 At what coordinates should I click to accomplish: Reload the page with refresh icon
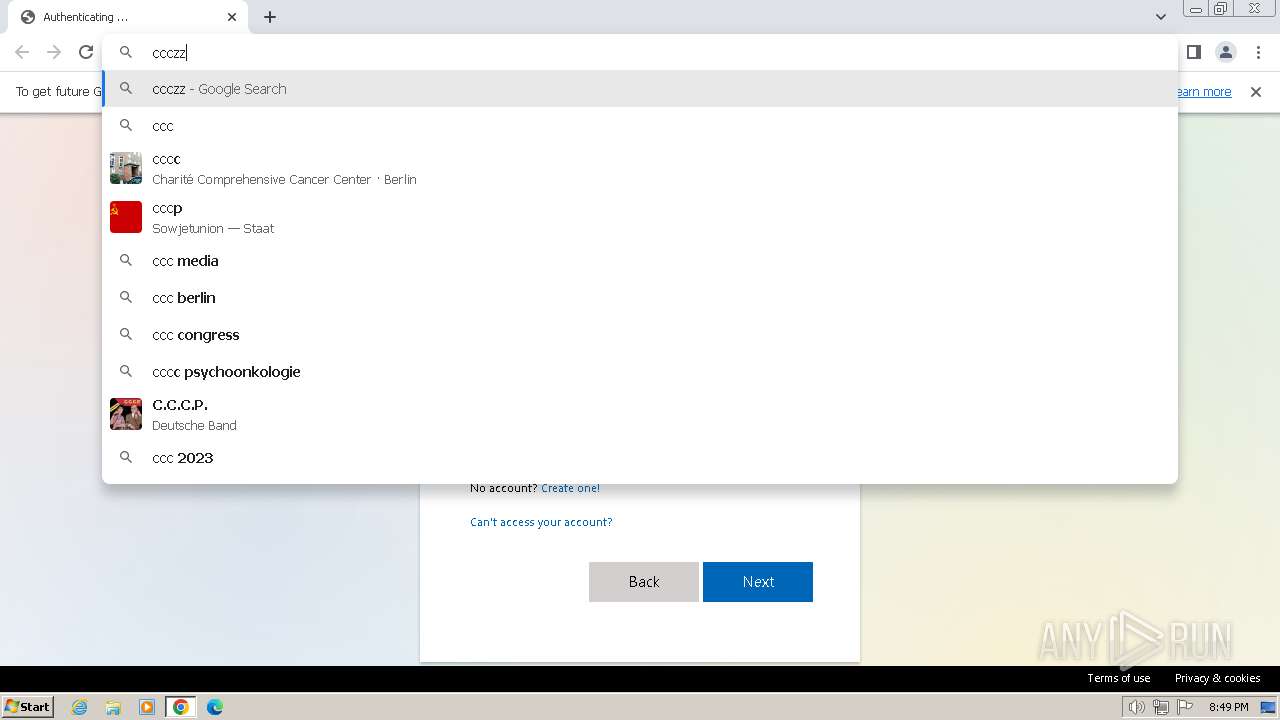86,52
